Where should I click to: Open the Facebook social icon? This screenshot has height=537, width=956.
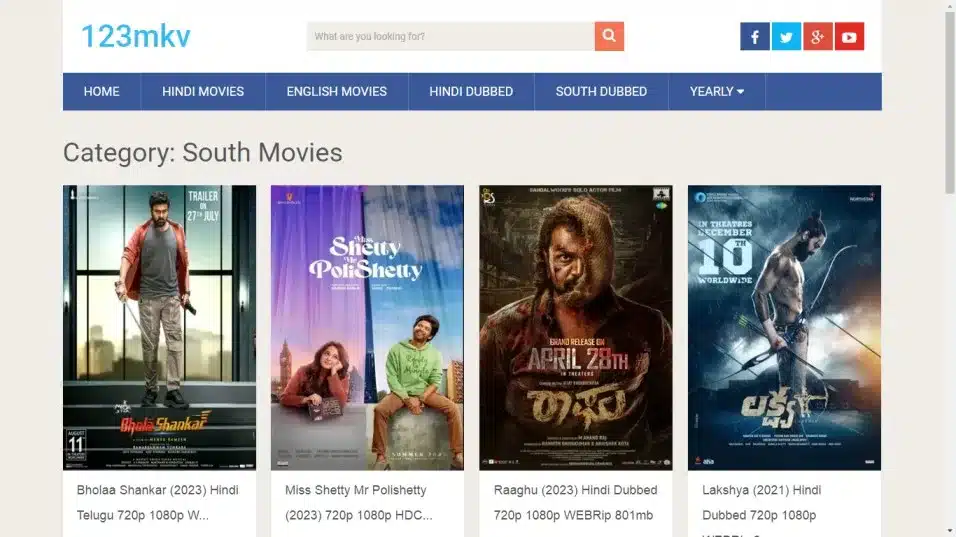pos(755,37)
